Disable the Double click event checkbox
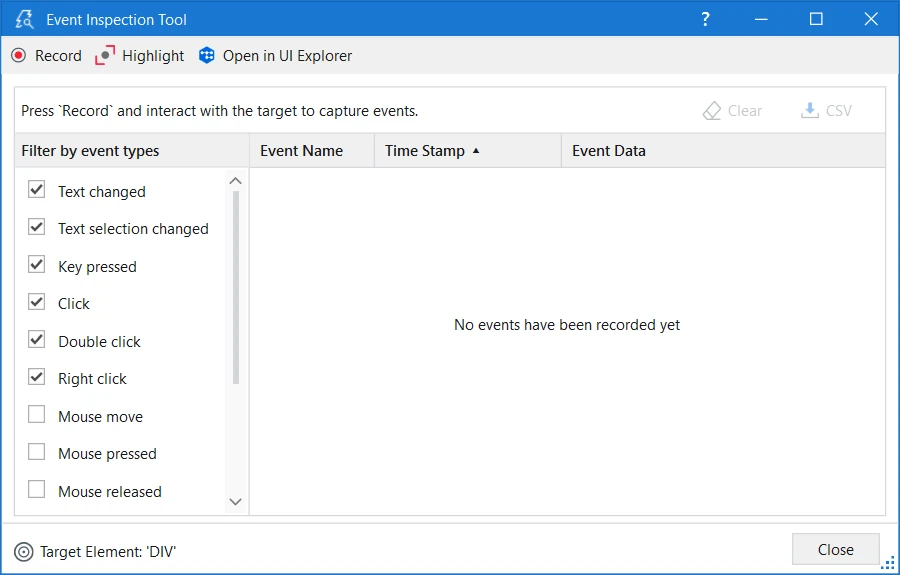The height and width of the screenshot is (575, 900). pyautogui.click(x=37, y=340)
